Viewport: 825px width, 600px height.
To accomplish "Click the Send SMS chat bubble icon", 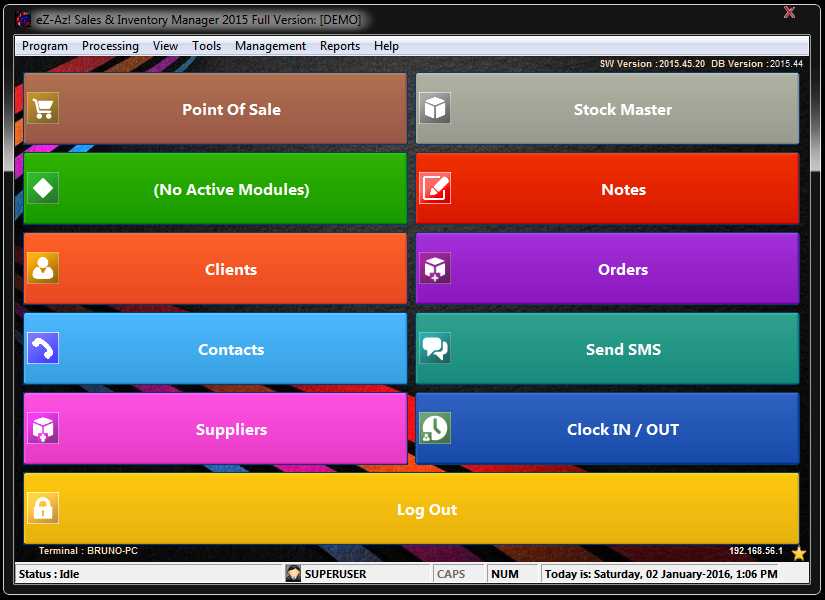I will (436, 348).
